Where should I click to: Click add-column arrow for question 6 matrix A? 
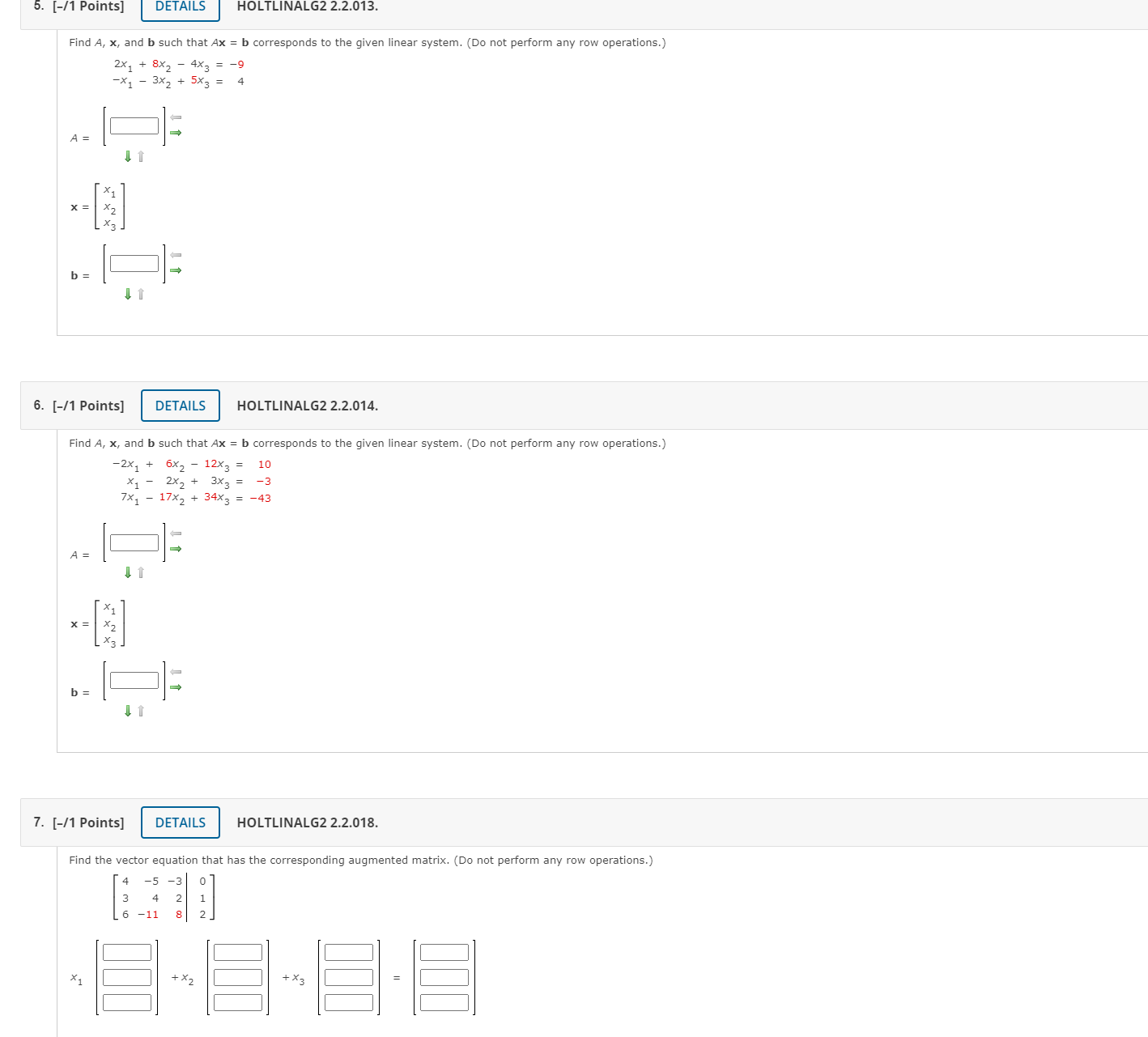(176, 549)
